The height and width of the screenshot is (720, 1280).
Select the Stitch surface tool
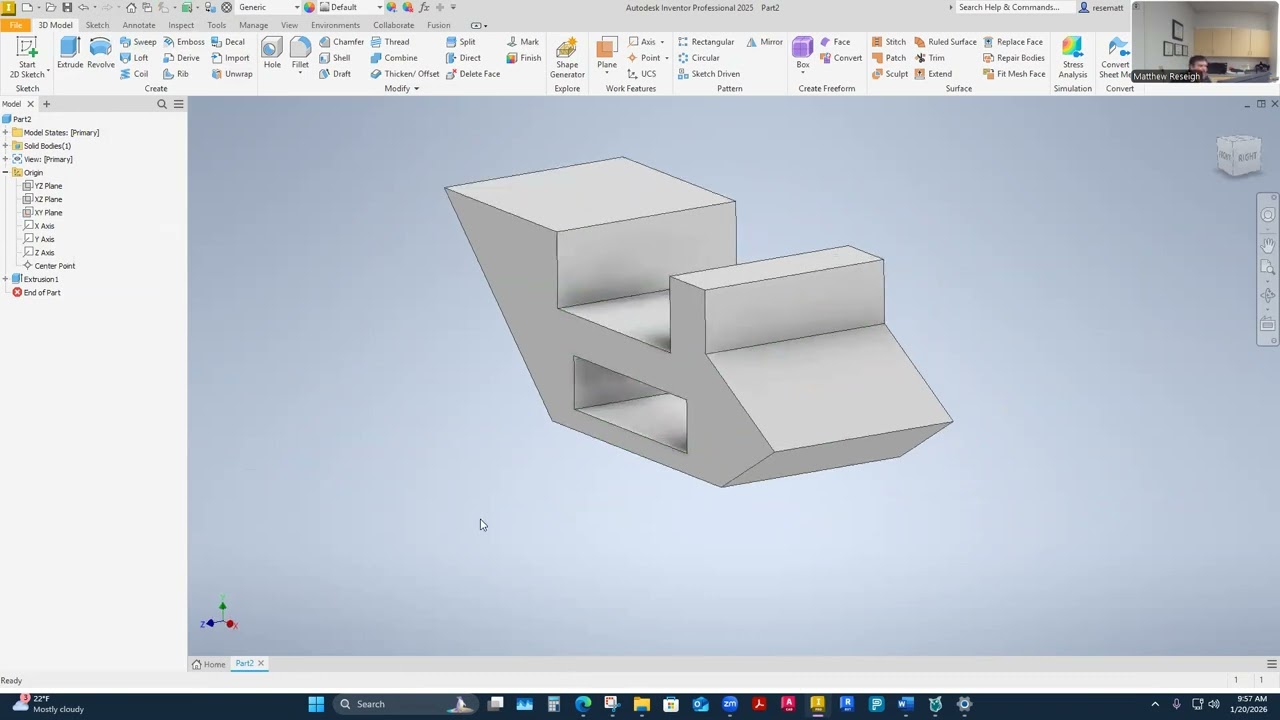pyautogui.click(x=888, y=42)
